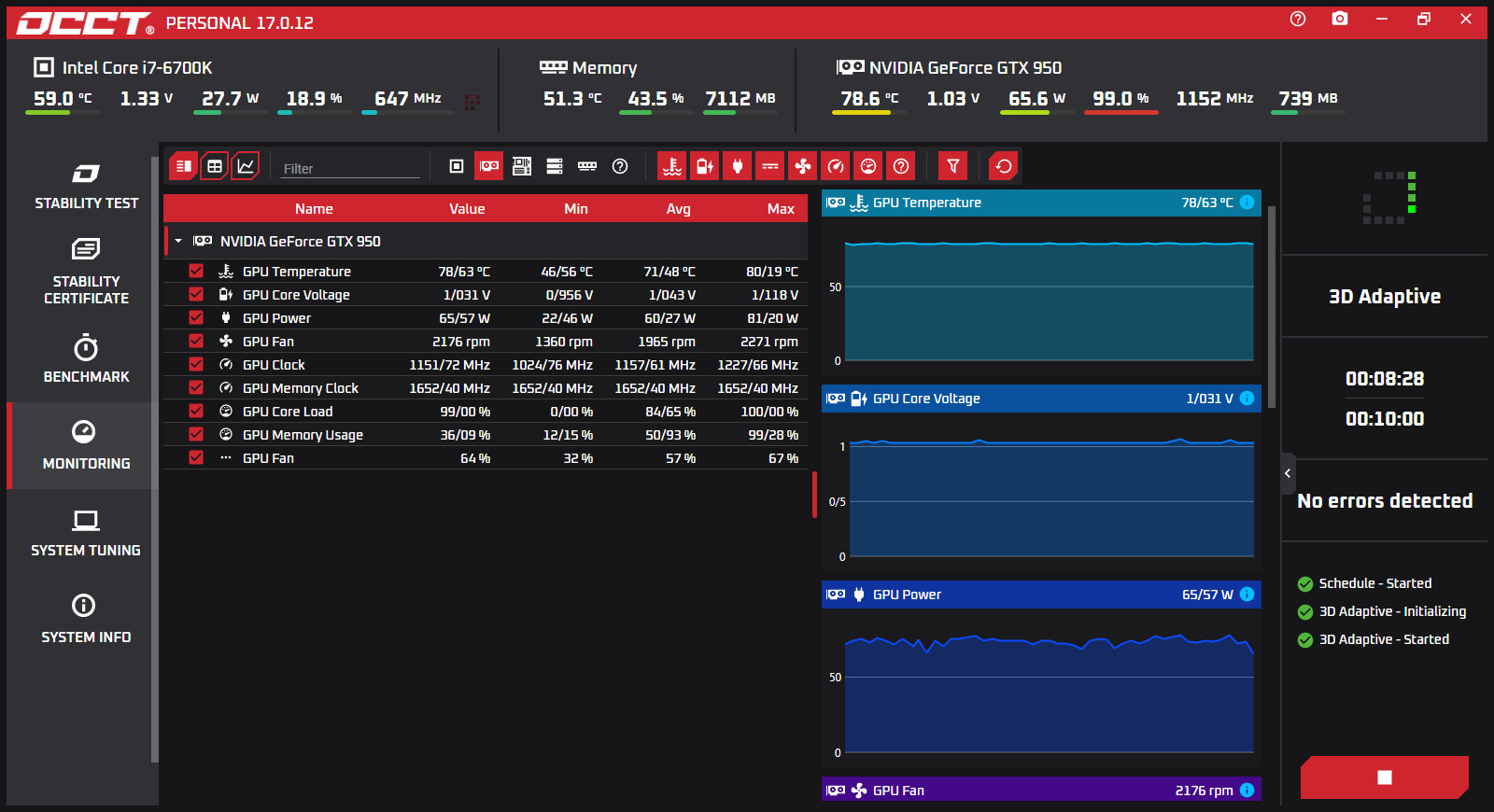1494x812 pixels.
Task: Open info for the GPU Fan graph
Action: point(1247,791)
